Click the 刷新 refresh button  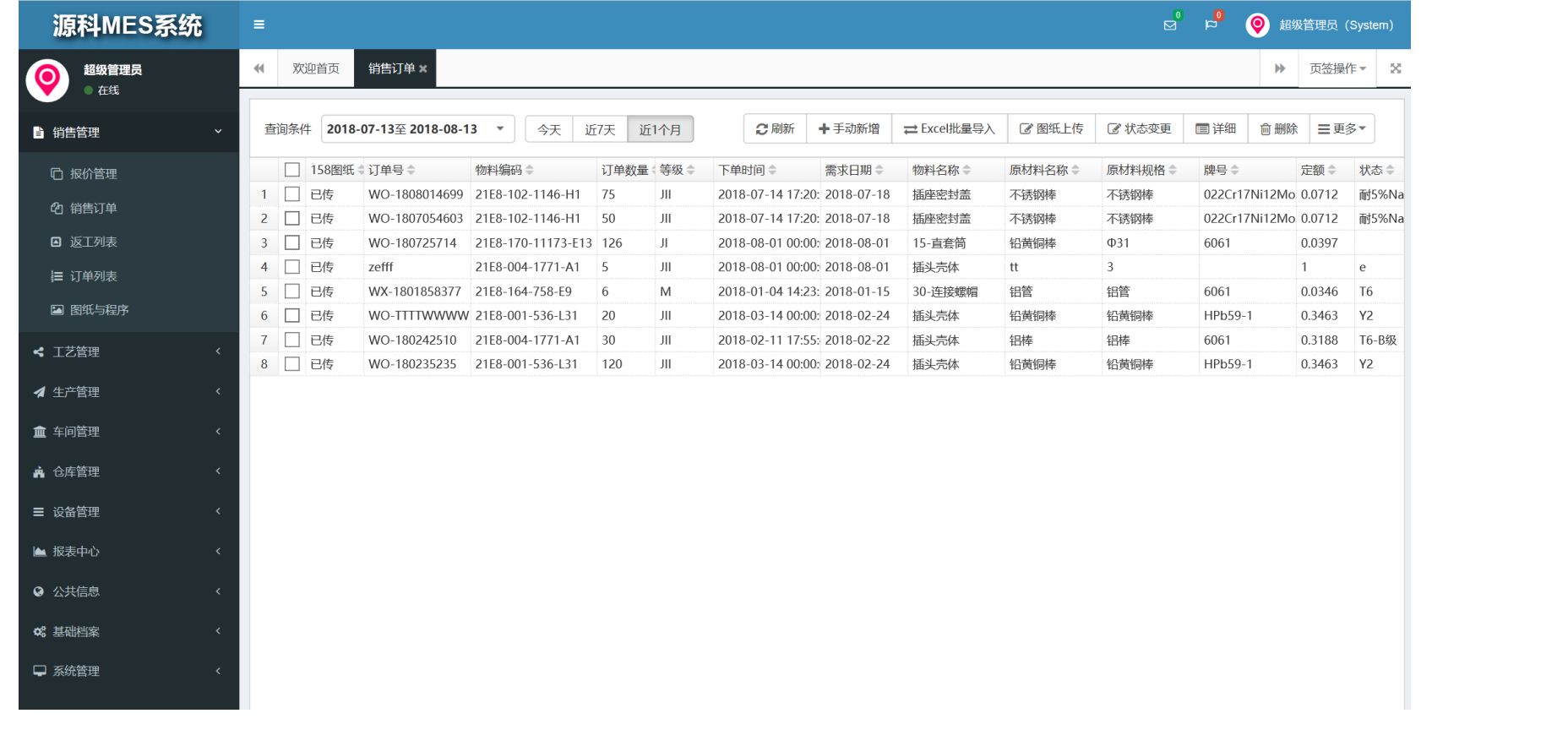(775, 129)
